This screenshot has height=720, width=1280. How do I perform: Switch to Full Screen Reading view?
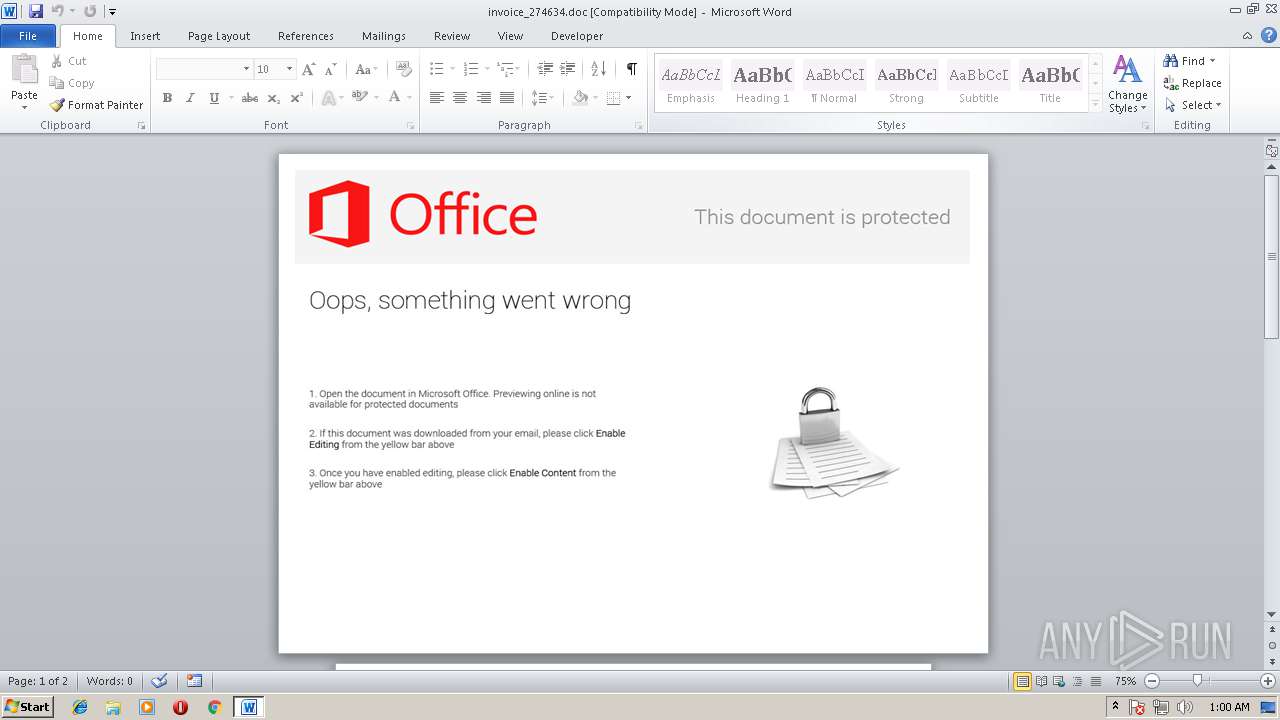(x=1042, y=681)
